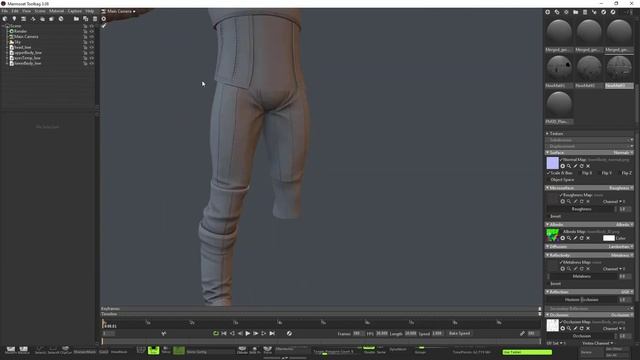Toggle Invert under Microsurface
The width and height of the screenshot is (640, 360).
coord(548,216)
